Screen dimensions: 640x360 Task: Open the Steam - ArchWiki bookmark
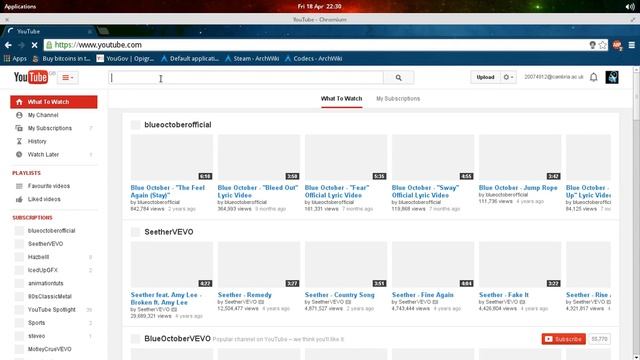coord(252,59)
